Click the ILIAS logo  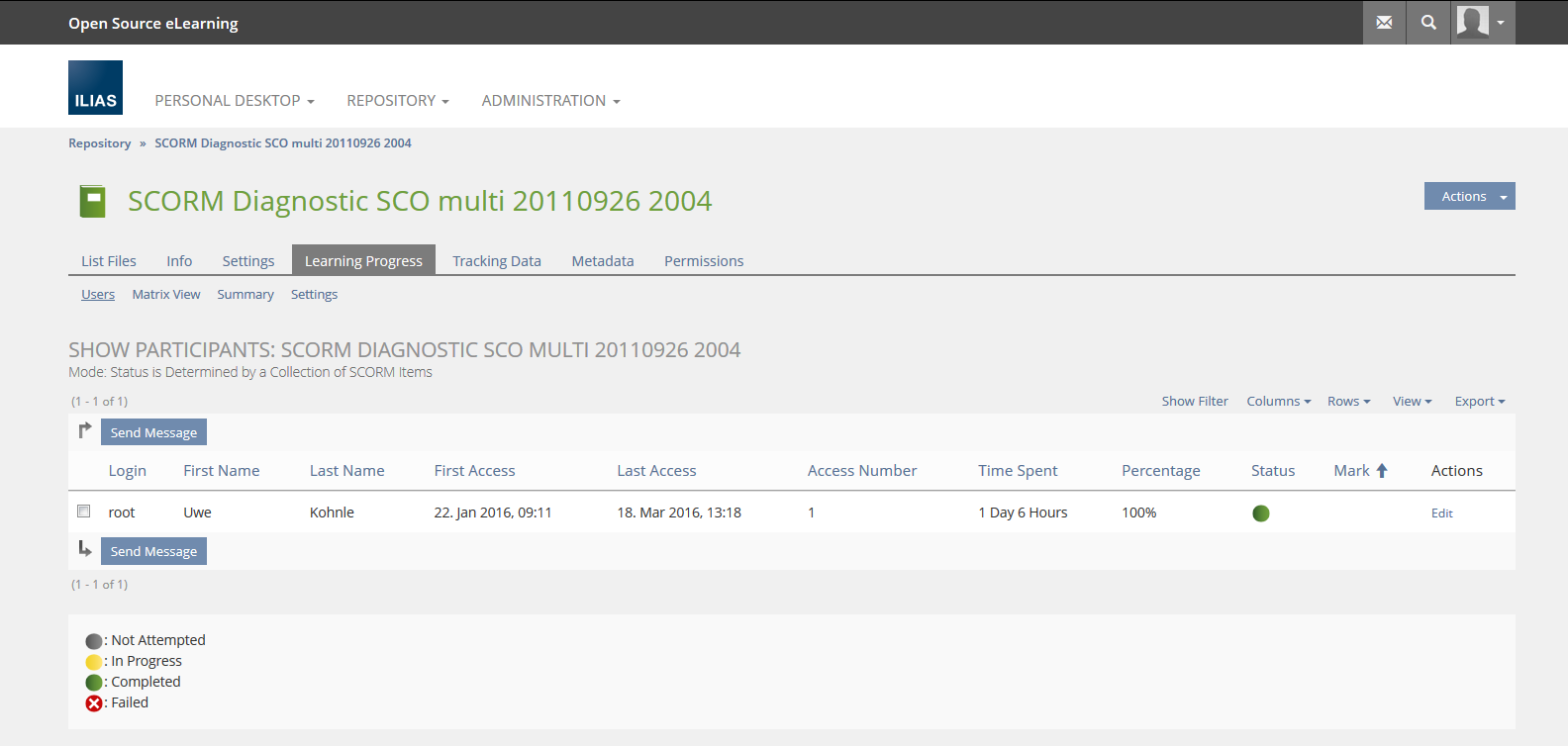[x=95, y=88]
